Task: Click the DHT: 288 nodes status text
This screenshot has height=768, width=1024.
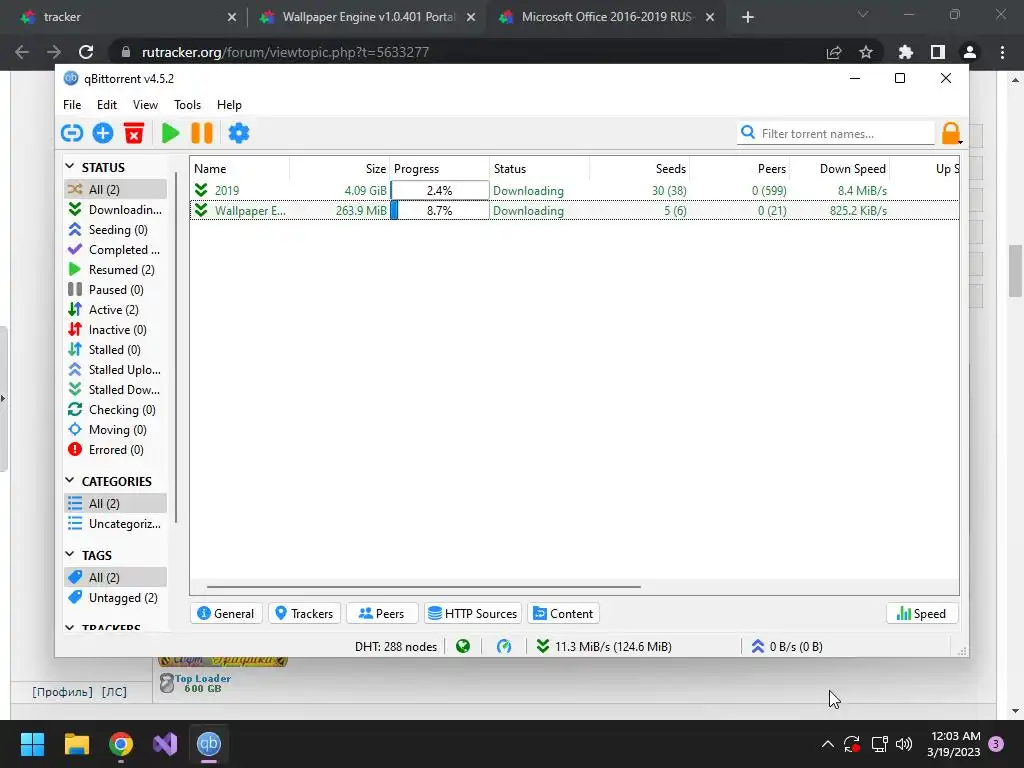Action: (x=396, y=647)
